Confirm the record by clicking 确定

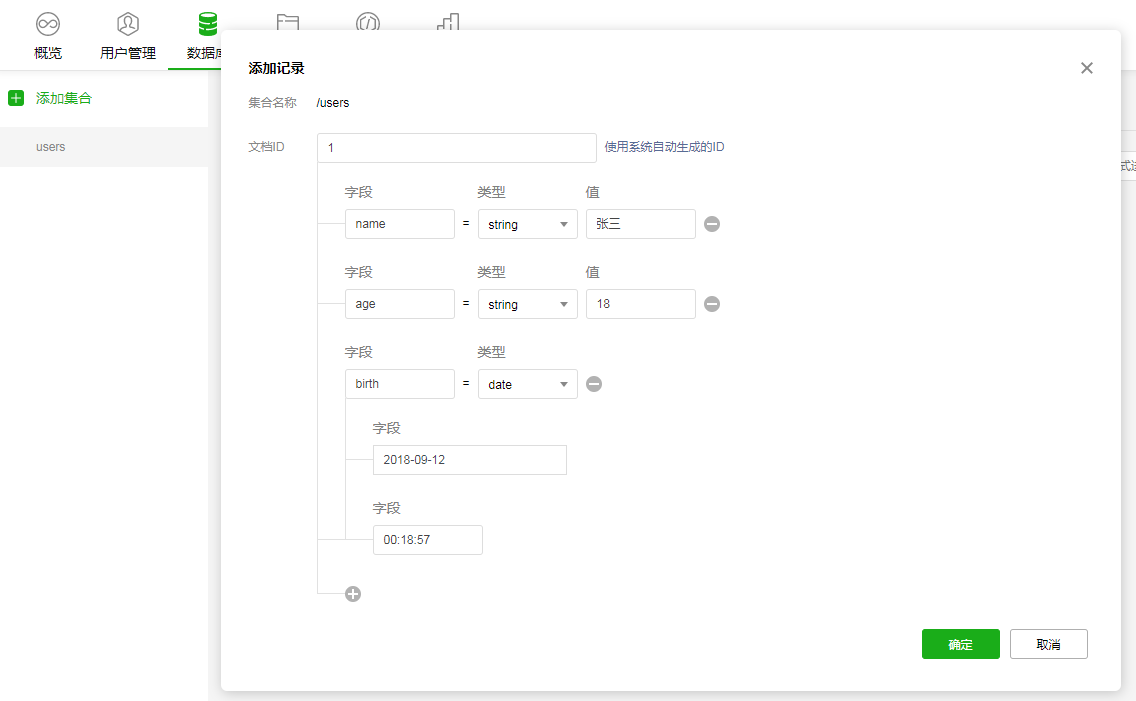pyautogui.click(x=960, y=644)
